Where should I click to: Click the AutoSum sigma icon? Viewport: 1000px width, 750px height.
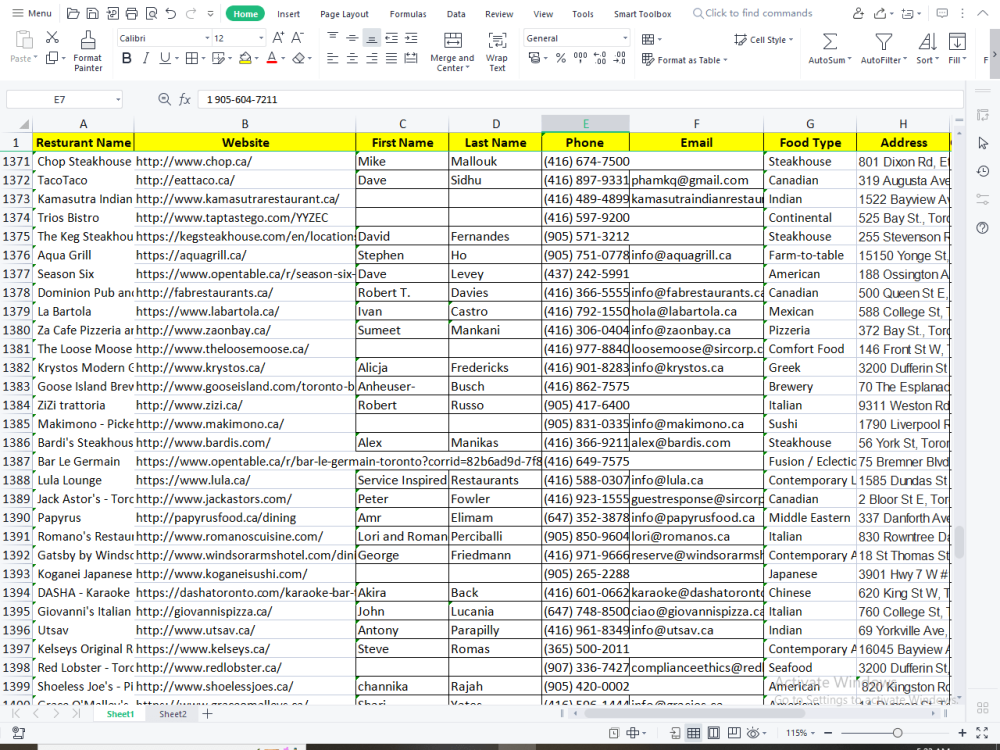click(x=829, y=42)
